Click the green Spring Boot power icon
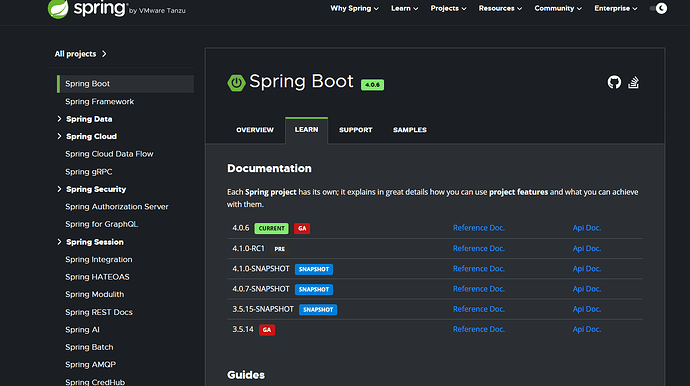Viewport: 690px width, 386px height. [236, 82]
